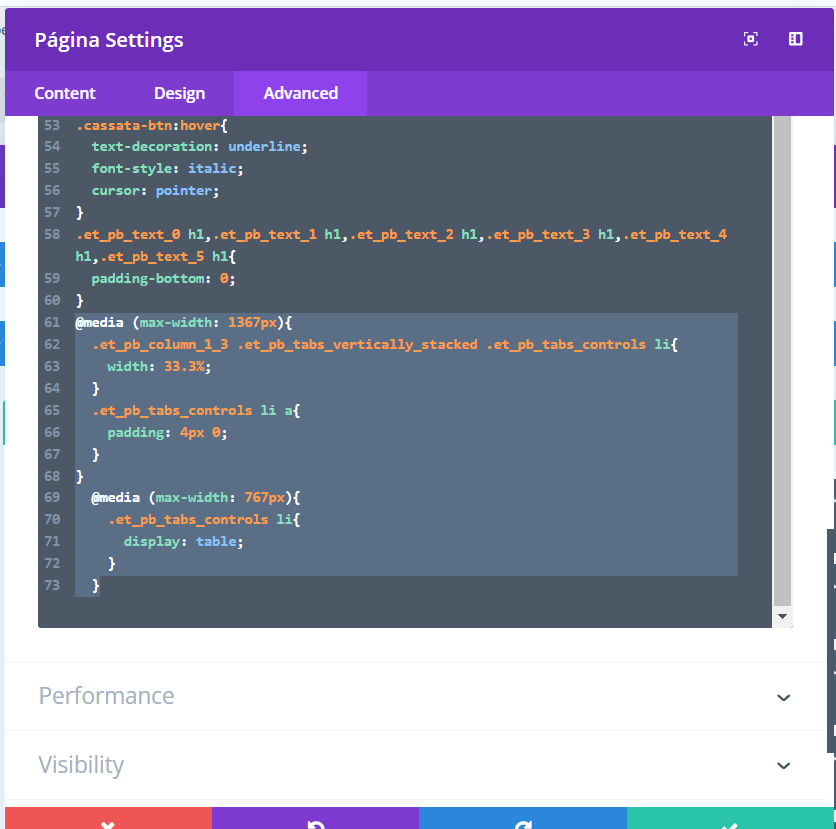Click line 59 padding-bottom value
The height and width of the screenshot is (829, 836).
[x=224, y=278]
